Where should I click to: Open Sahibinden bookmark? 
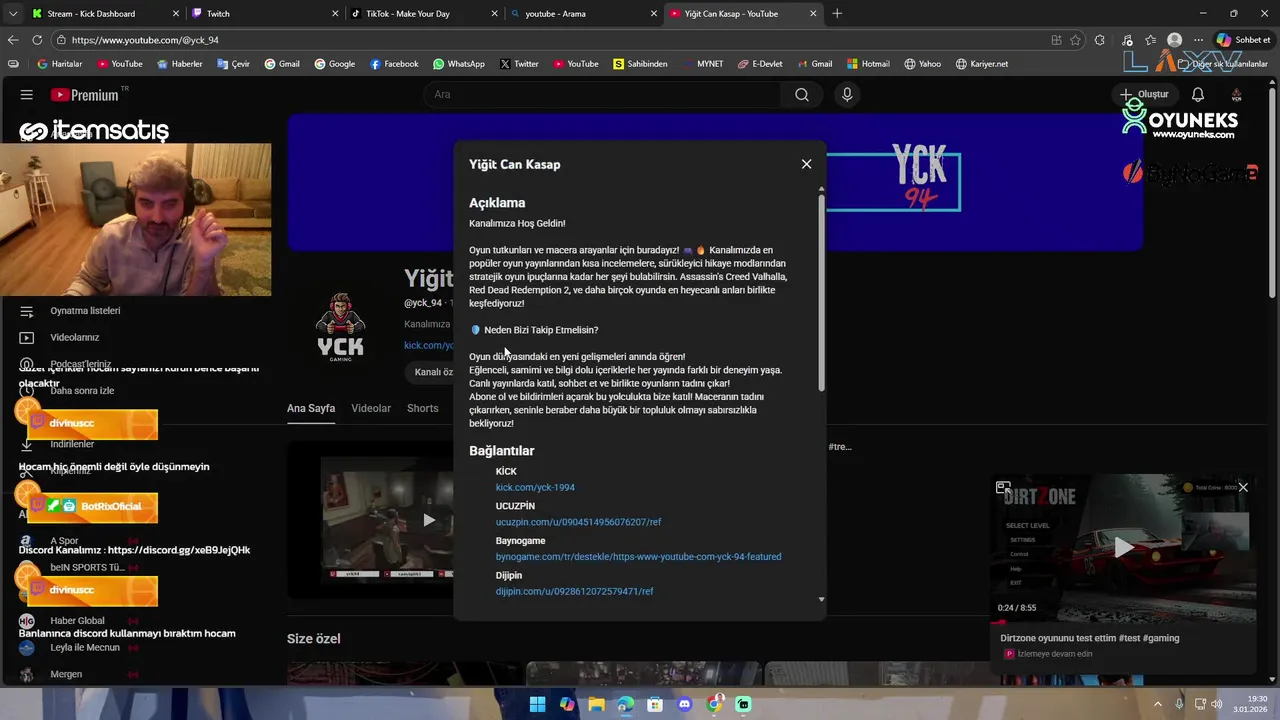pos(640,64)
